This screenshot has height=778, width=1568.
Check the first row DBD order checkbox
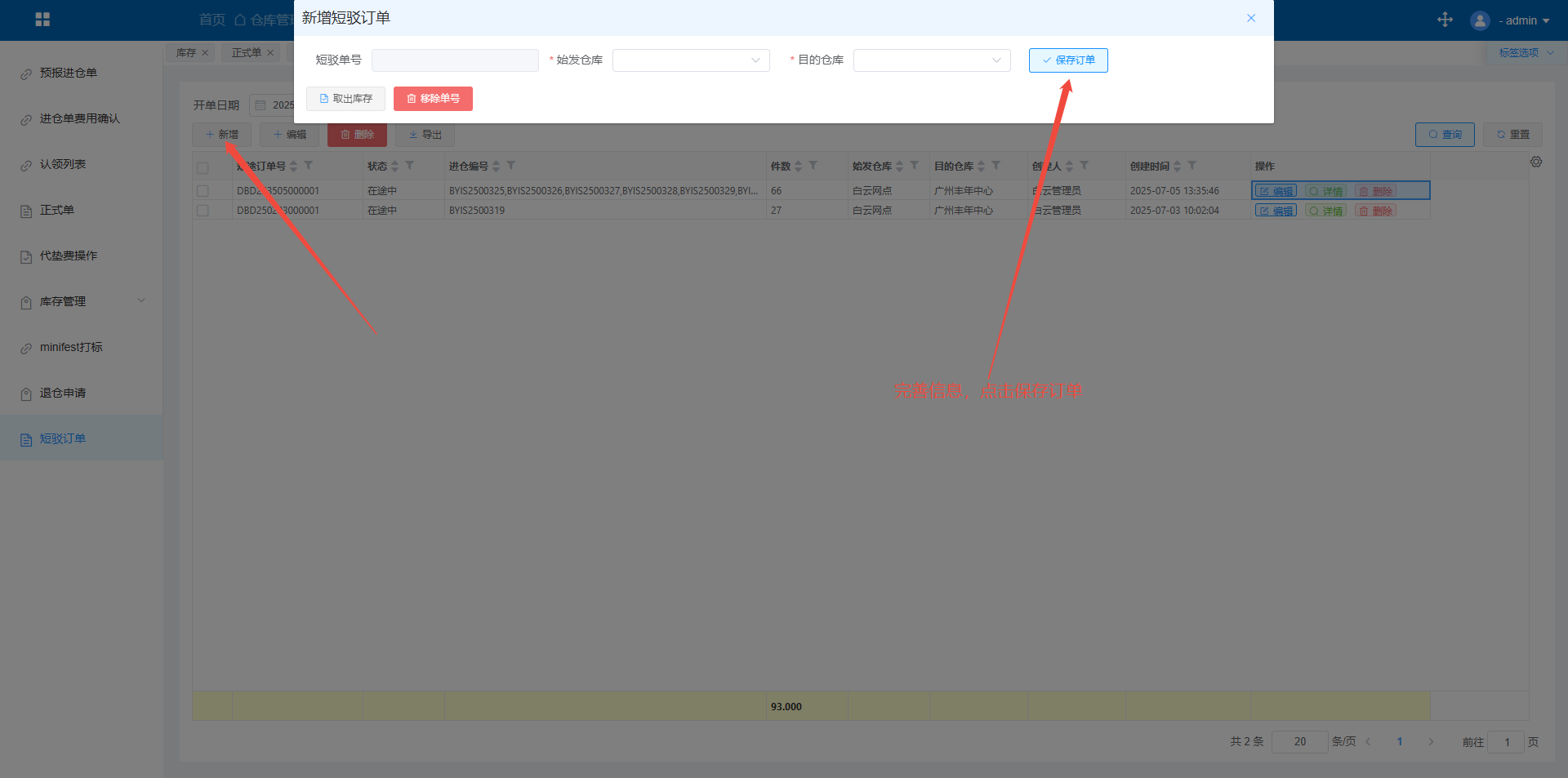click(x=203, y=191)
